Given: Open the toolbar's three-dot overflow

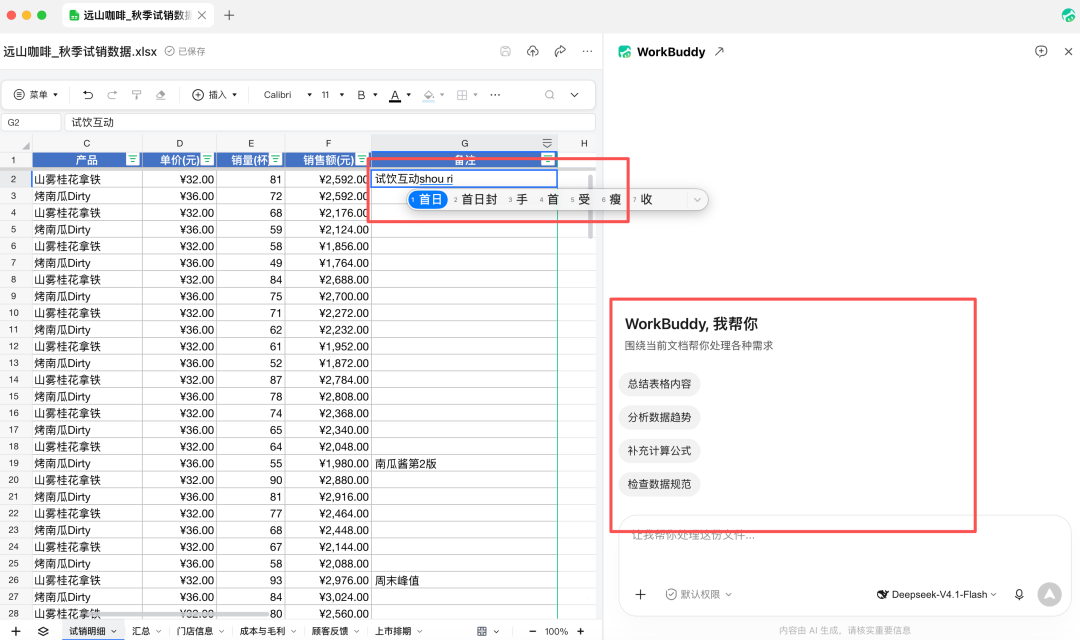Looking at the screenshot, I should point(495,95).
